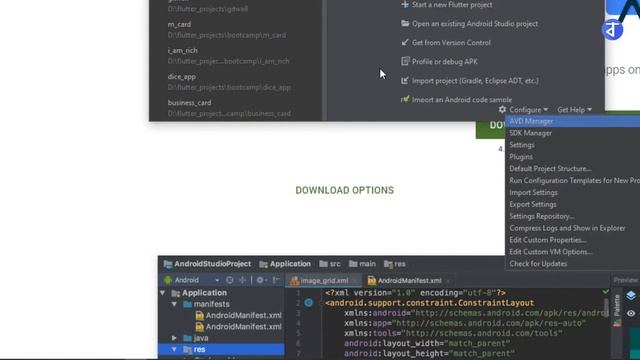Click the src folder icon in breadcrumb
This screenshot has width=640, height=360.
click(324, 264)
